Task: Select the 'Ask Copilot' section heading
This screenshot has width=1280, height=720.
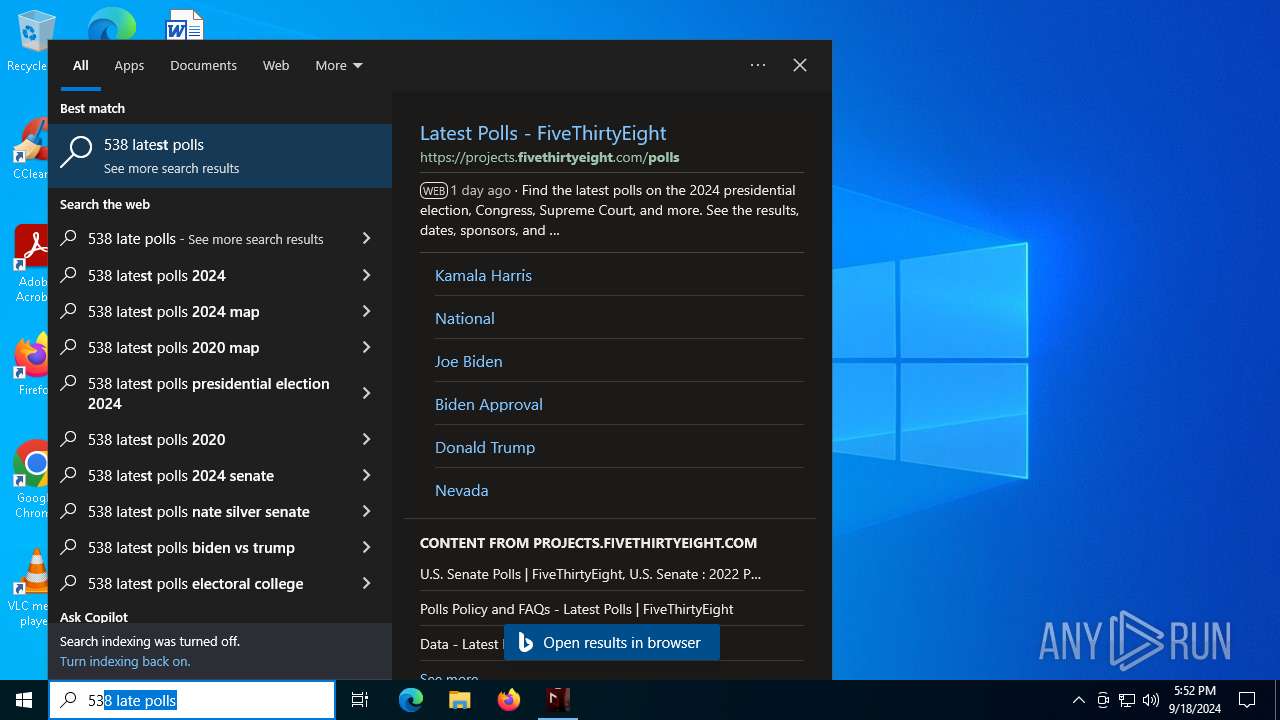Action: pyautogui.click(x=94, y=617)
